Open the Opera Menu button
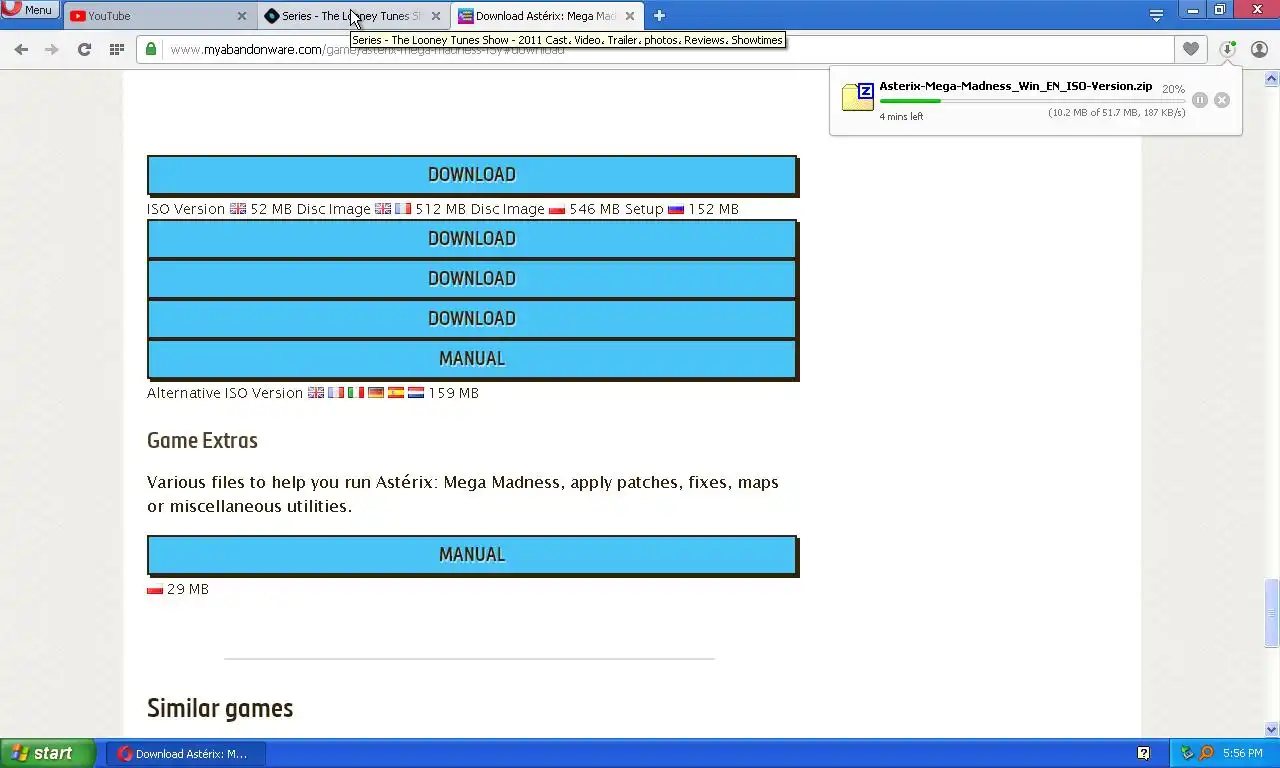Image resolution: width=1280 pixels, height=768 pixels. click(x=30, y=10)
